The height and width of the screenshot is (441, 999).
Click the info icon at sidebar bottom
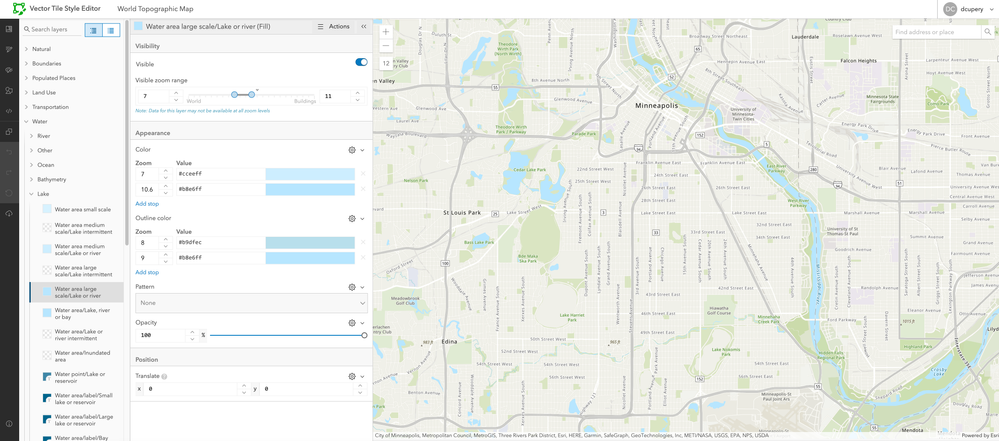(9, 424)
